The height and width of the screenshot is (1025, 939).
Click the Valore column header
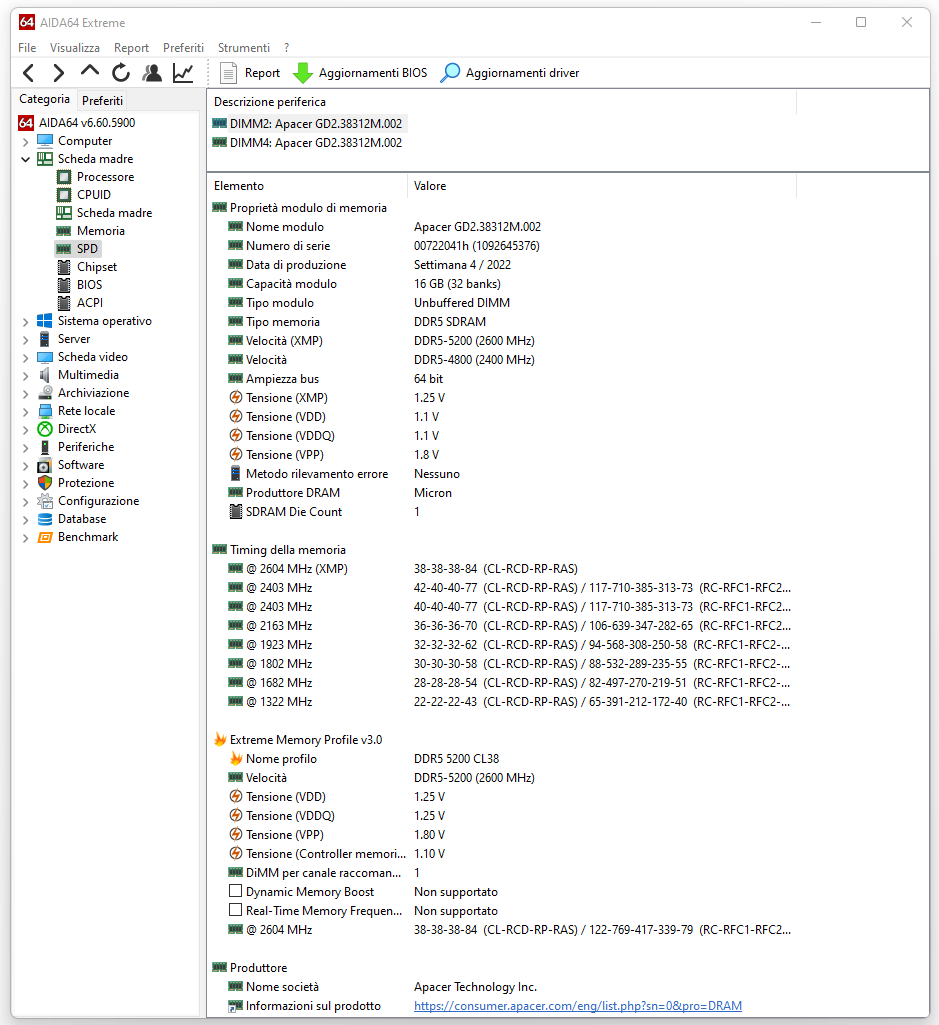coord(602,186)
